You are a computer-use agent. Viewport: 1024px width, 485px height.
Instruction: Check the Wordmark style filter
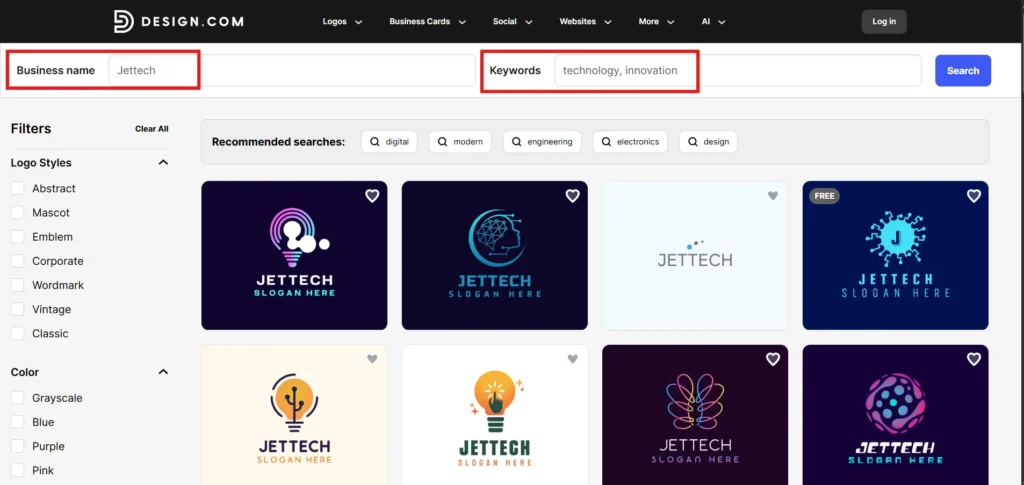(x=18, y=285)
